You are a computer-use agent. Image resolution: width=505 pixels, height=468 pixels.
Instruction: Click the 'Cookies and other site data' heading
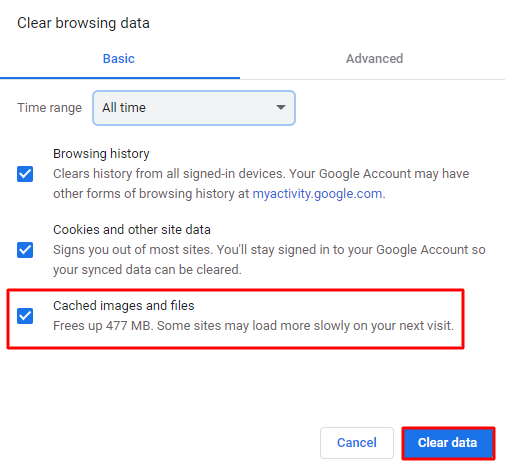132,230
